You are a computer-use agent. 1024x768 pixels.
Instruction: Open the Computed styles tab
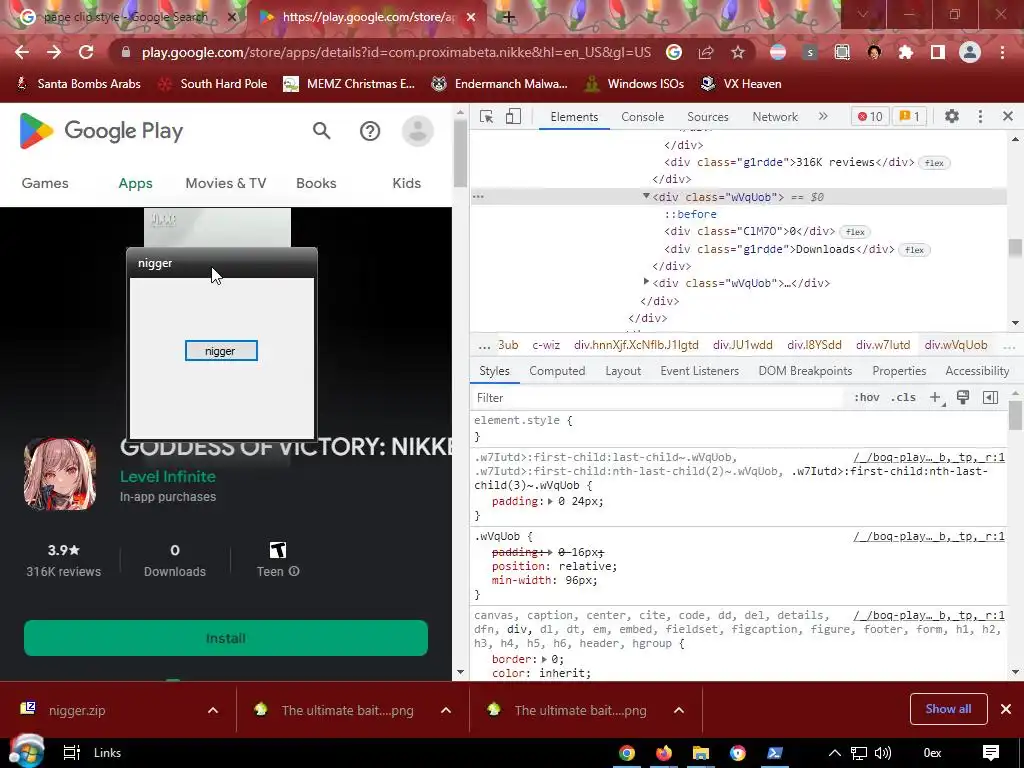557,371
